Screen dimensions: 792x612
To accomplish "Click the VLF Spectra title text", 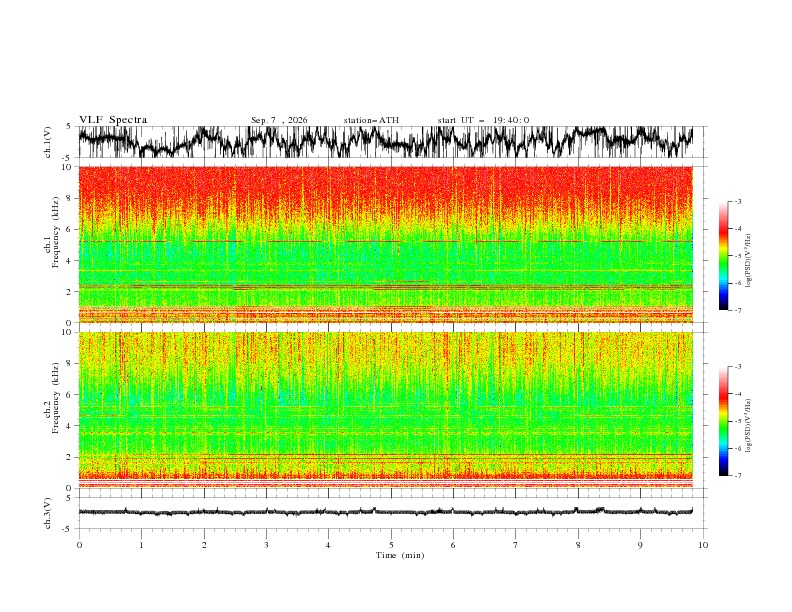I will pyautogui.click(x=113, y=120).
